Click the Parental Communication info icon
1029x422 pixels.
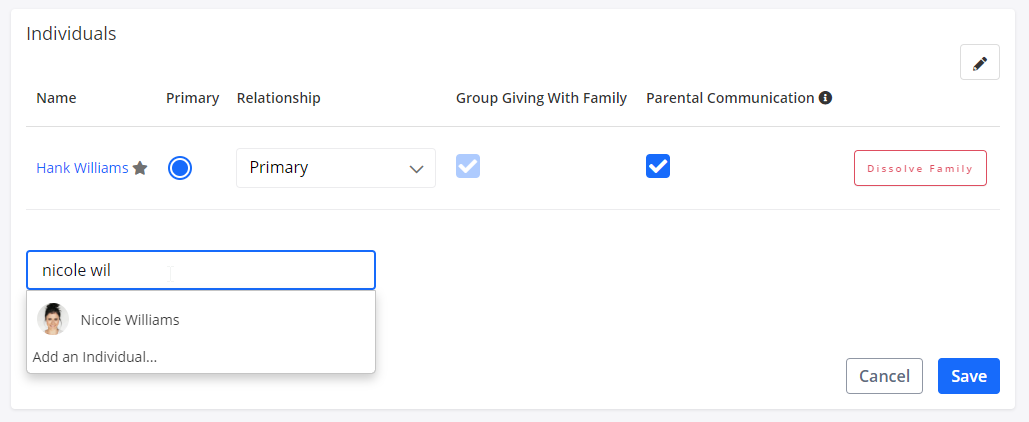[x=825, y=98]
